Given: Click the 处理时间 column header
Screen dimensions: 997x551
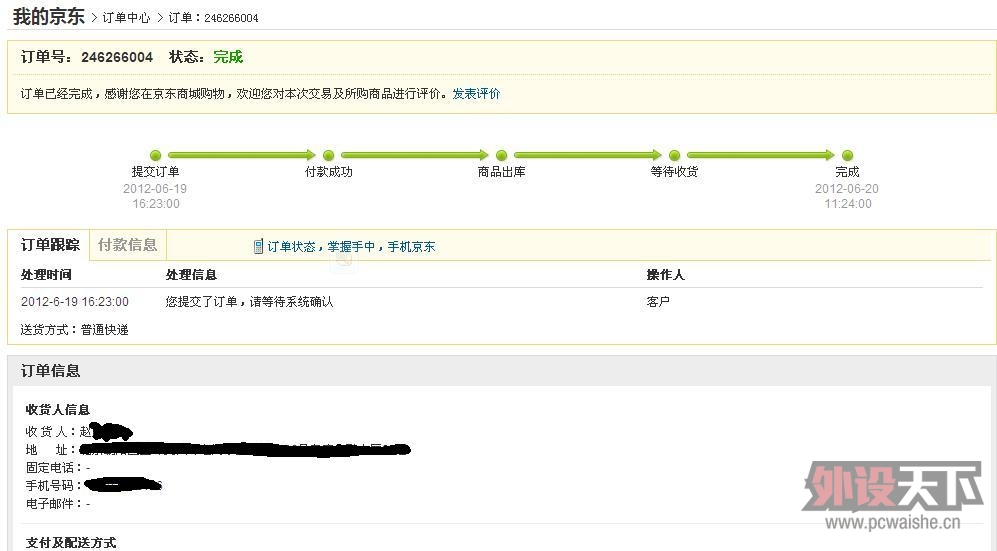Looking at the screenshot, I should (x=46, y=275).
